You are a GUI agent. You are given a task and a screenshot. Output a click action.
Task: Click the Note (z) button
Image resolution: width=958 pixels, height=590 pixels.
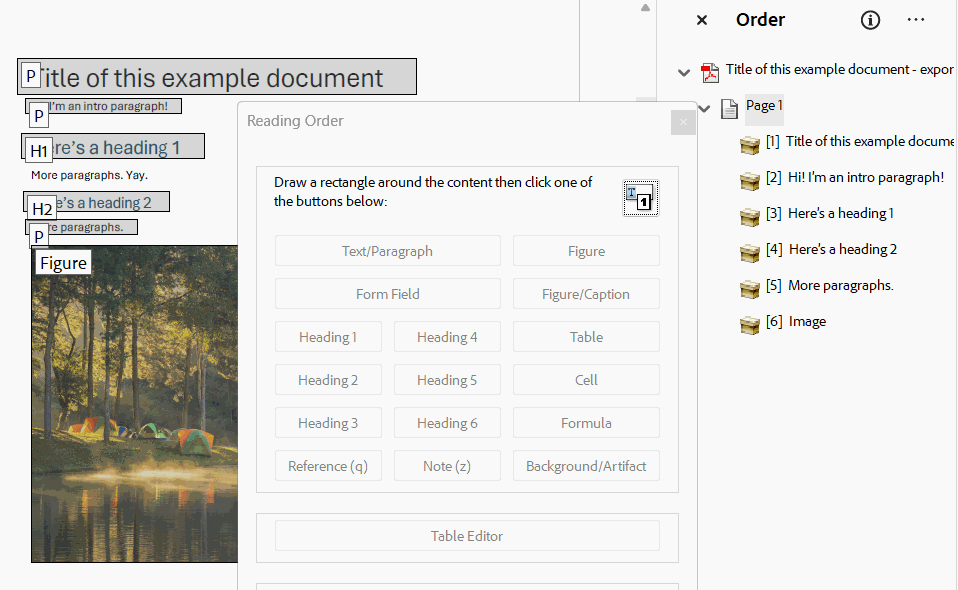click(447, 466)
